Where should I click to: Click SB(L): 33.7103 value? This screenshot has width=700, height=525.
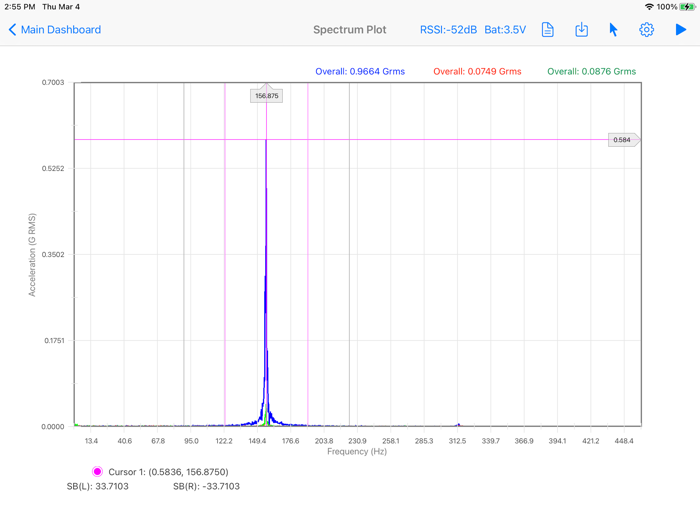pyautogui.click(x=98, y=486)
